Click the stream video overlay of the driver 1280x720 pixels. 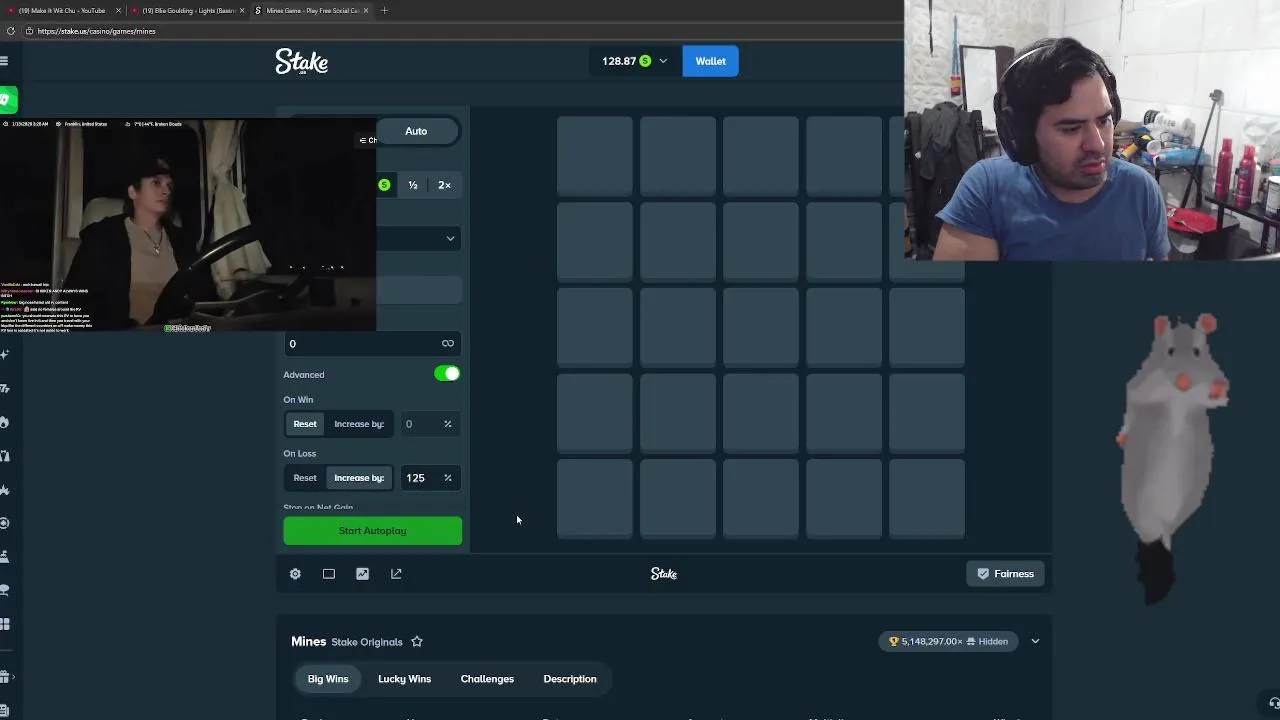(x=188, y=226)
